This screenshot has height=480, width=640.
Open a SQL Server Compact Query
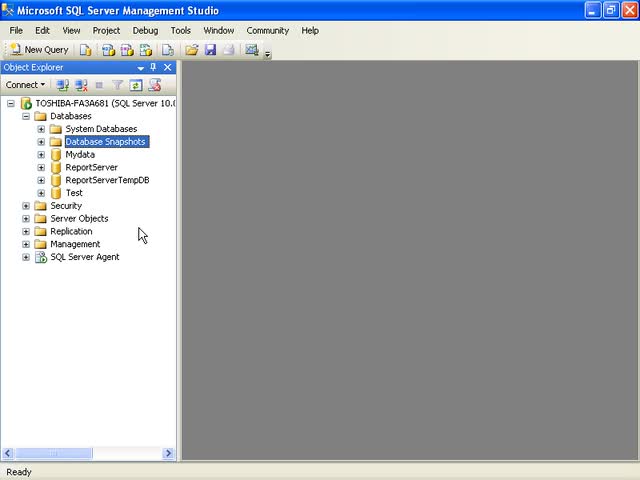[168, 50]
